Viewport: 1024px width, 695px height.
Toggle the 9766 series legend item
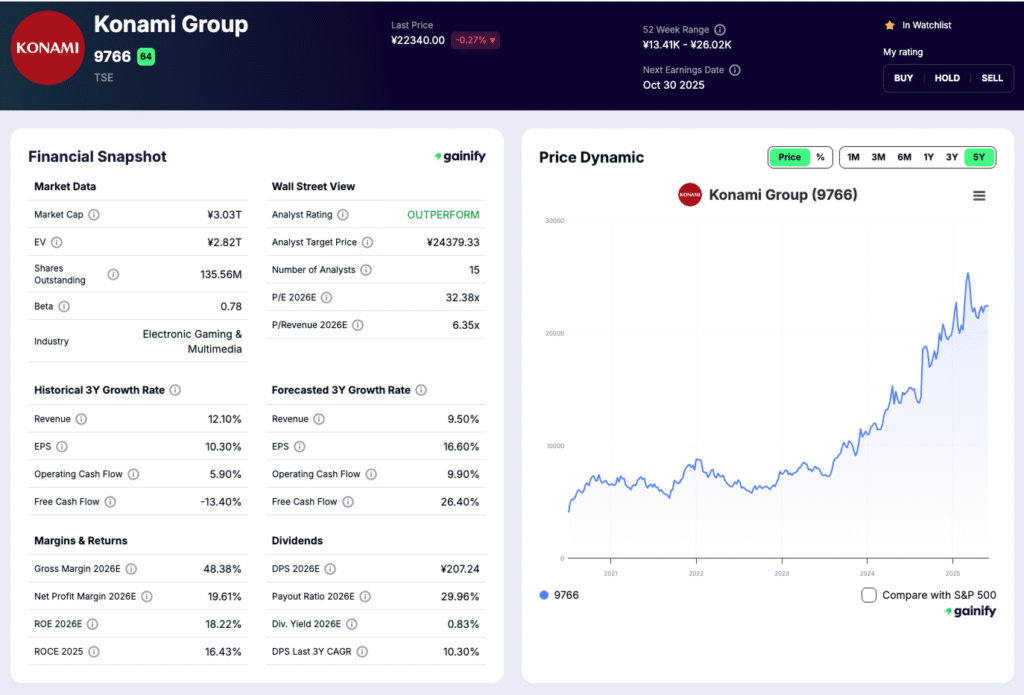(x=558, y=595)
